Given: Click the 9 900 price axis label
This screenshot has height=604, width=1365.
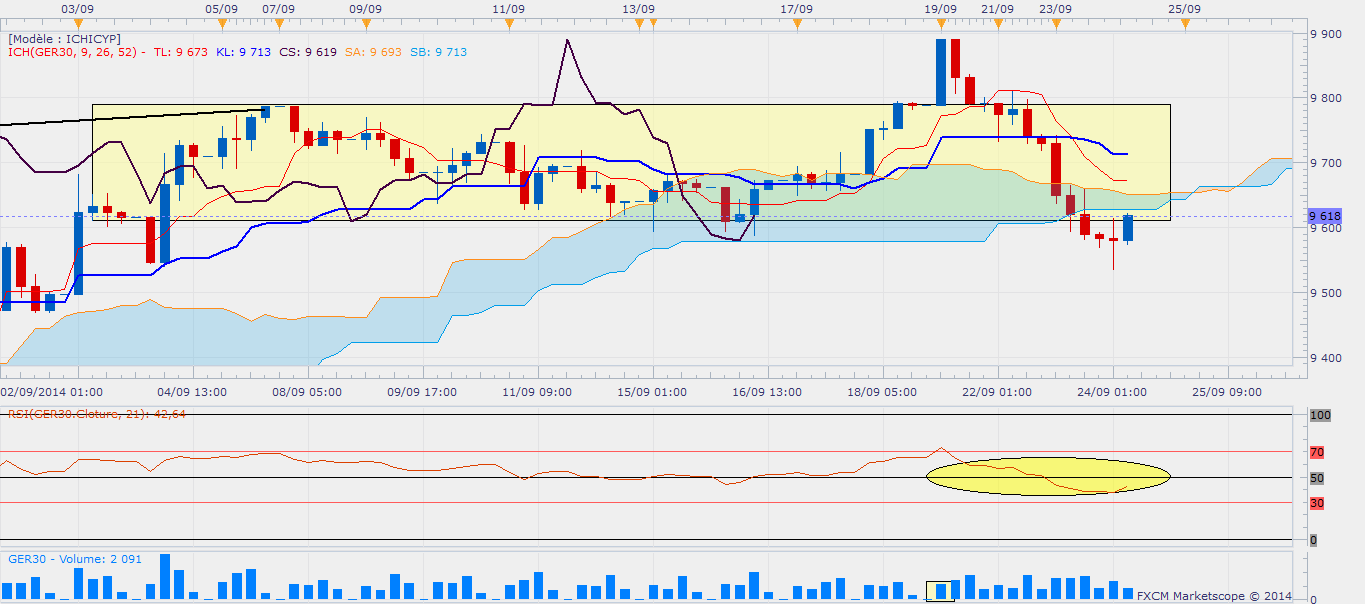Looking at the screenshot, I should coord(1326,34).
